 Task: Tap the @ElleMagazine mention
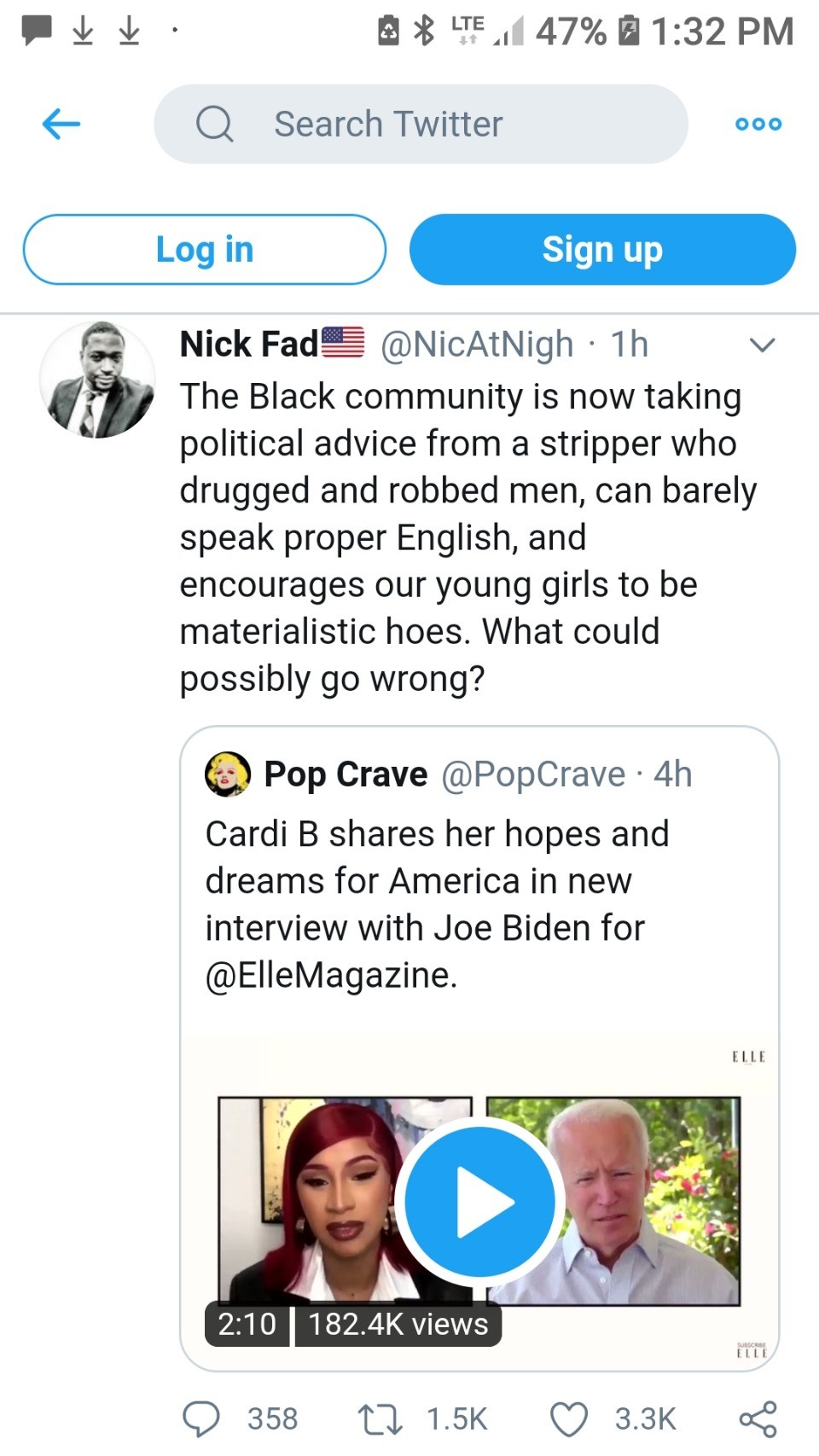click(331, 975)
